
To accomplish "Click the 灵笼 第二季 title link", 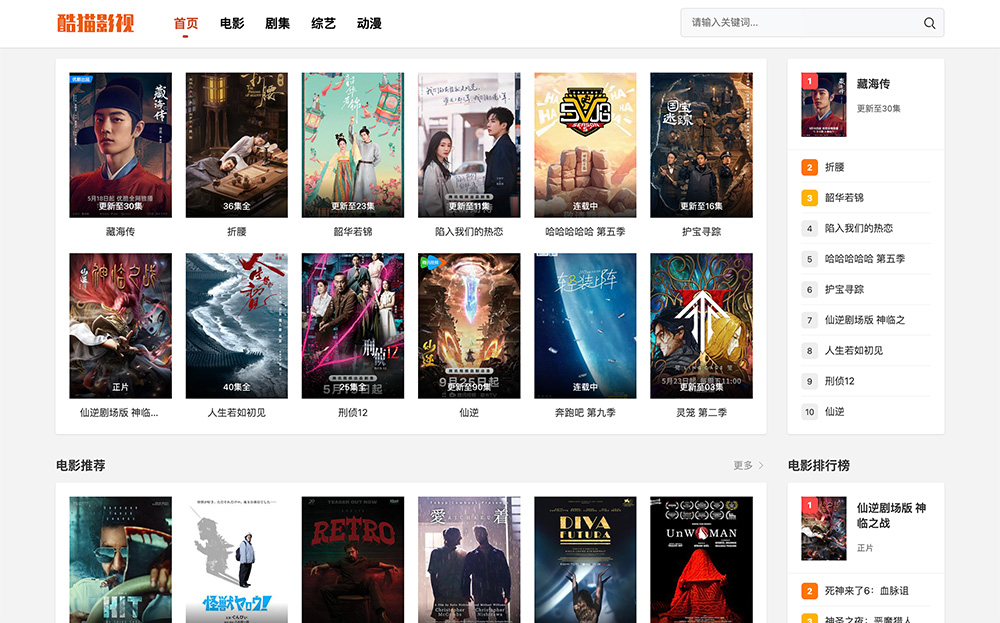I will tap(702, 413).
